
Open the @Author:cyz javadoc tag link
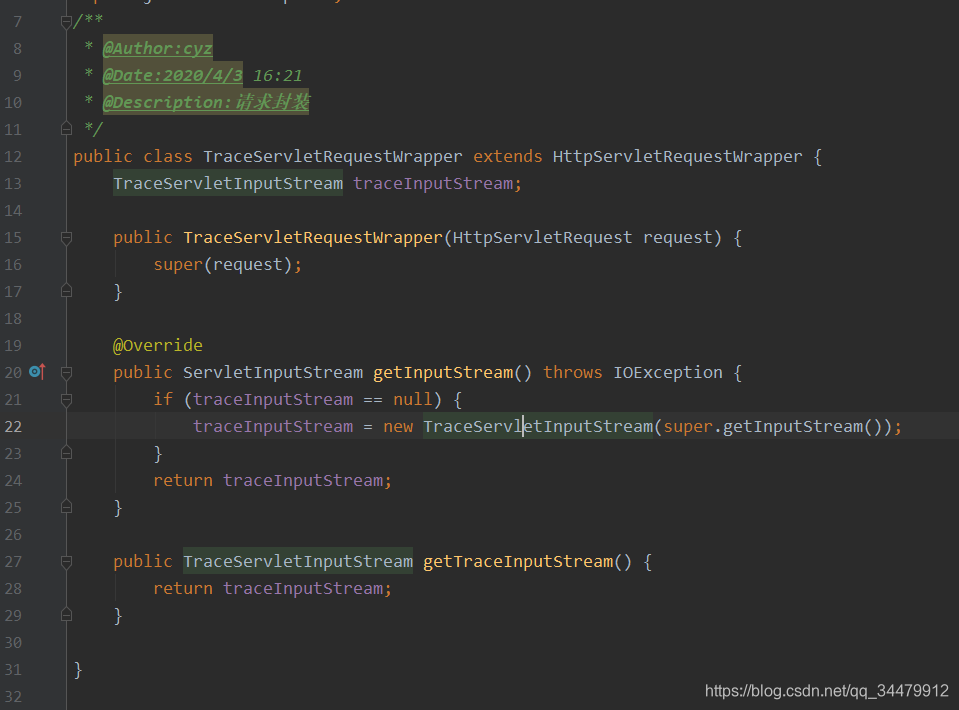click(x=156, y=47)
